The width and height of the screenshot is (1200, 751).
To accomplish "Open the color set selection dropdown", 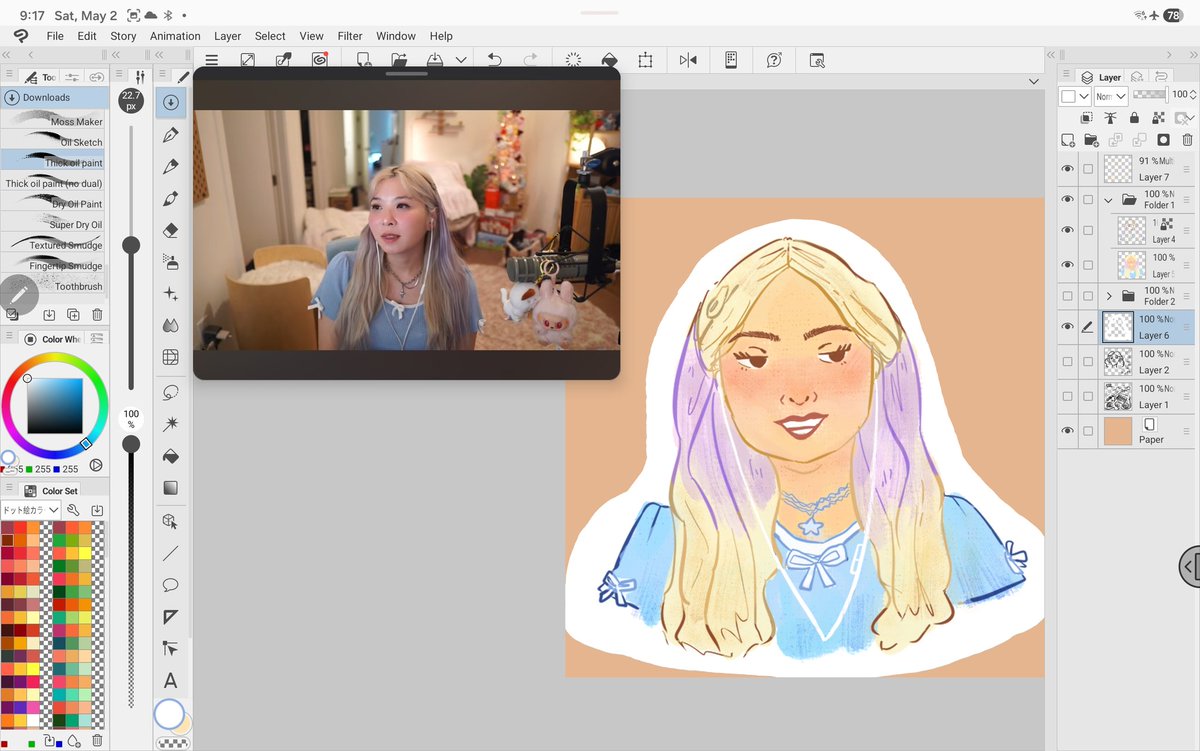I will (31, 510).
